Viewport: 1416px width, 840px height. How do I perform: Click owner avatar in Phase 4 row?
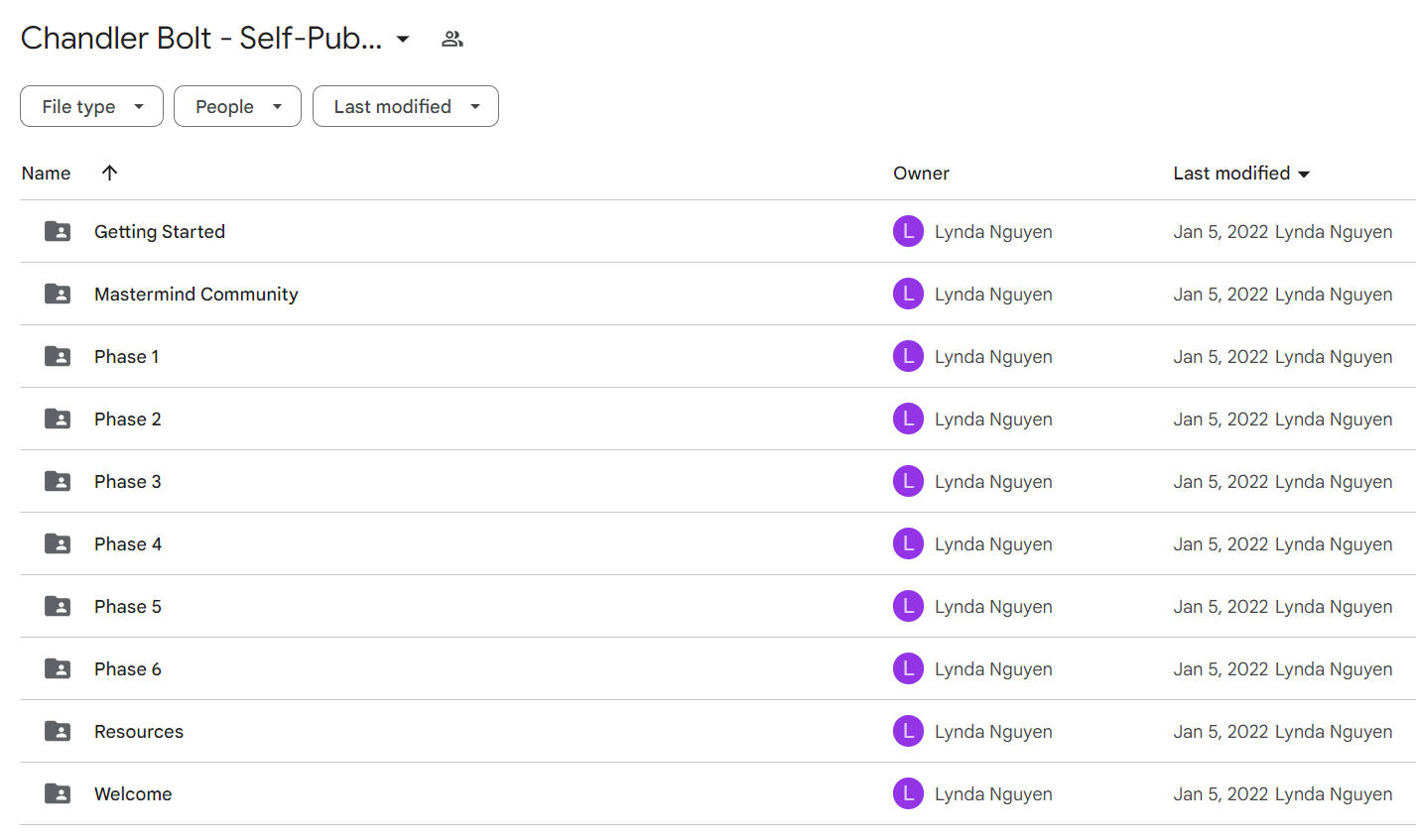click(908, 543)
